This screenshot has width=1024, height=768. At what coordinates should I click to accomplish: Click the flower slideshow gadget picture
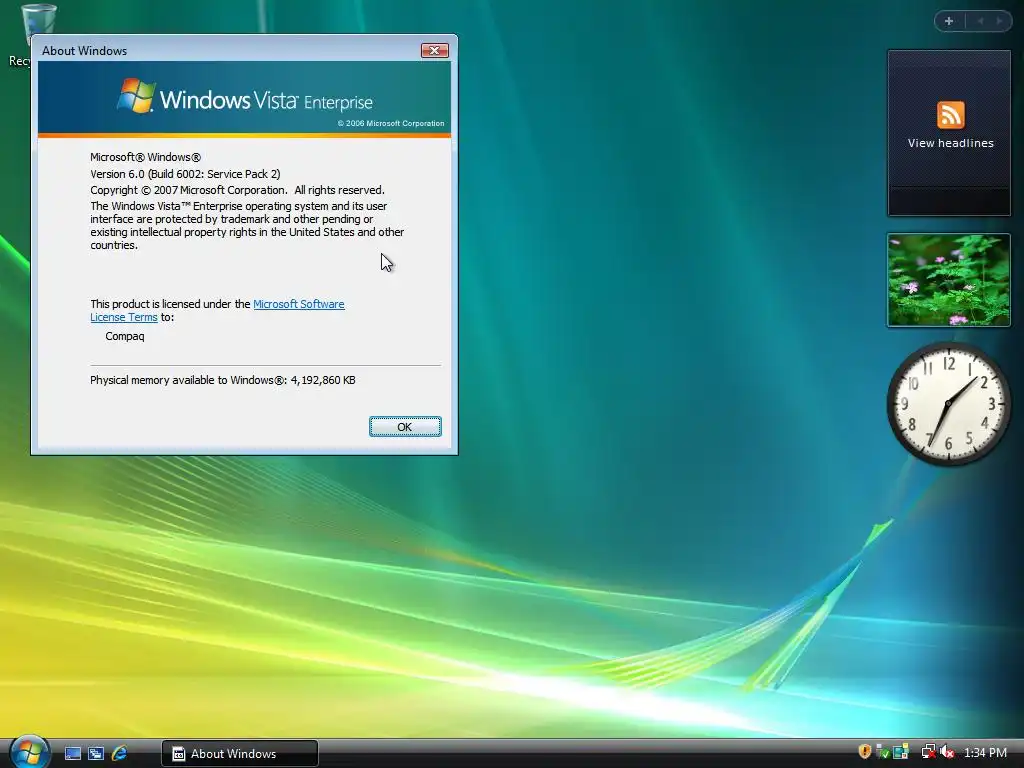pos(949,280)
